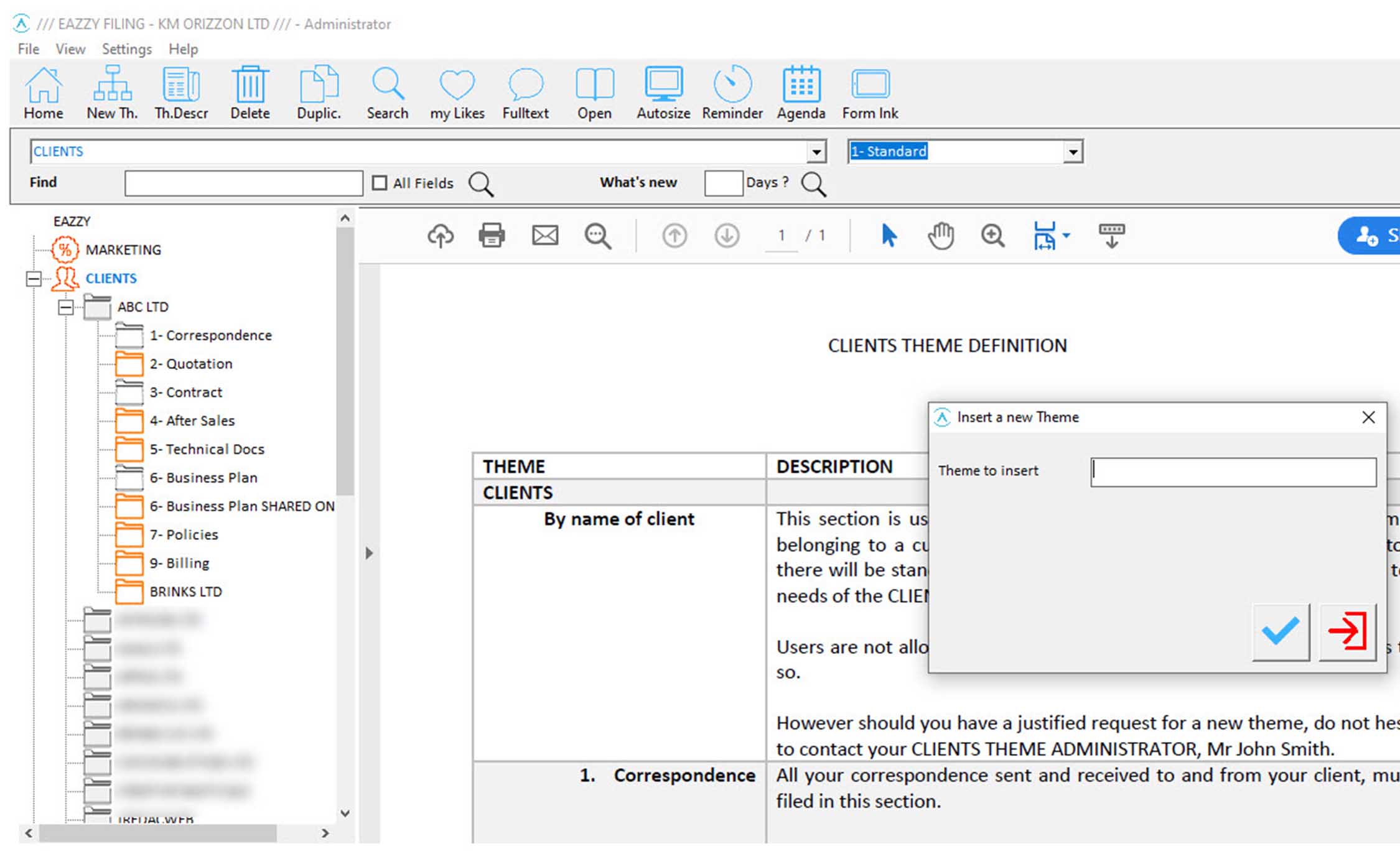Select the MARKETING tree item
Viewport: 1400px width, 854px height.
coord(123,250)
